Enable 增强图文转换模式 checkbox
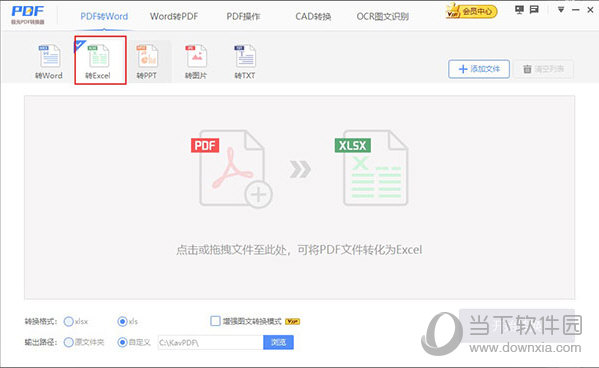Image resolution: width=599 pixels, height=368 pixels. click(215, 321)
